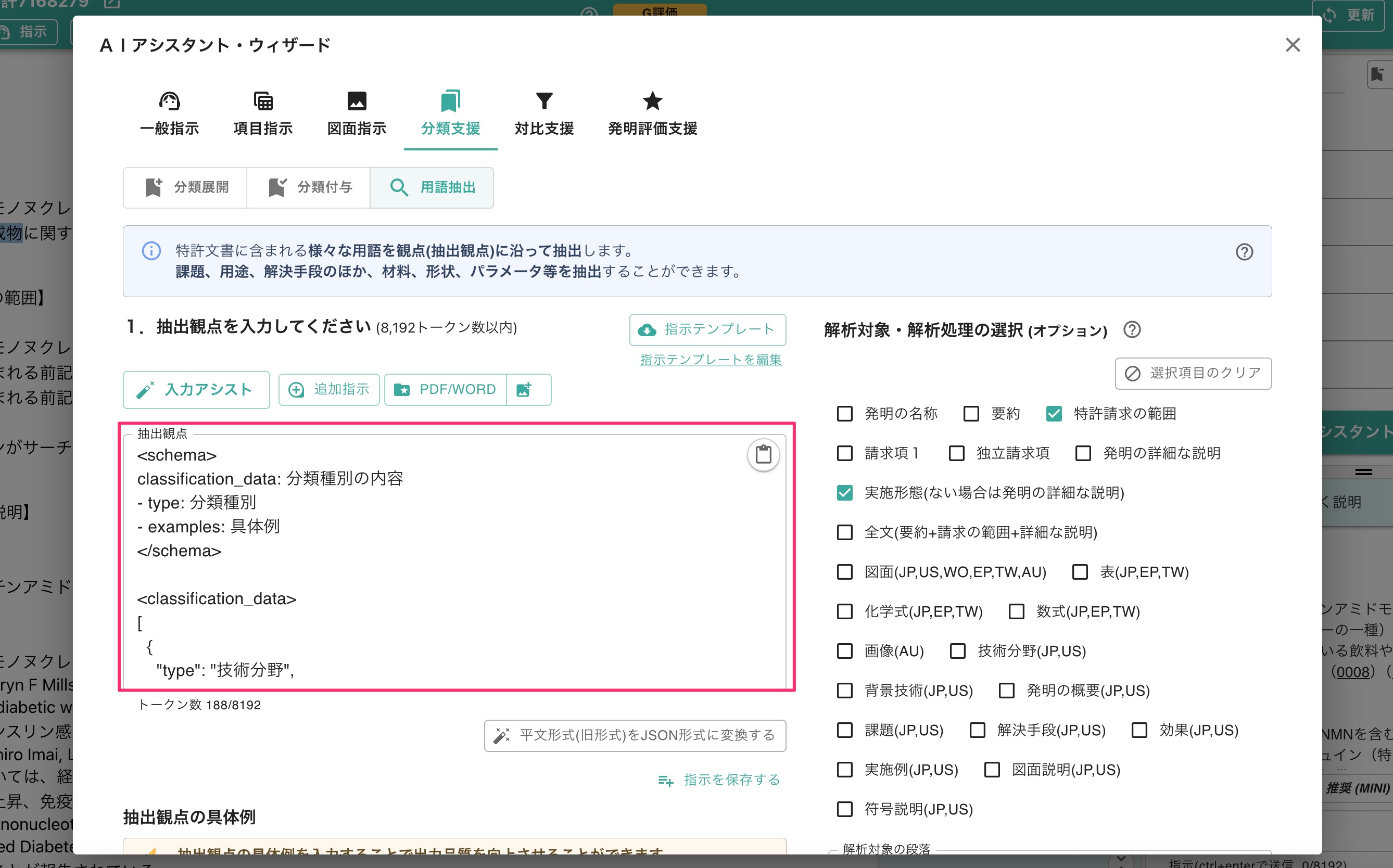Click the PDF/WORD upload button

(446, 390)
